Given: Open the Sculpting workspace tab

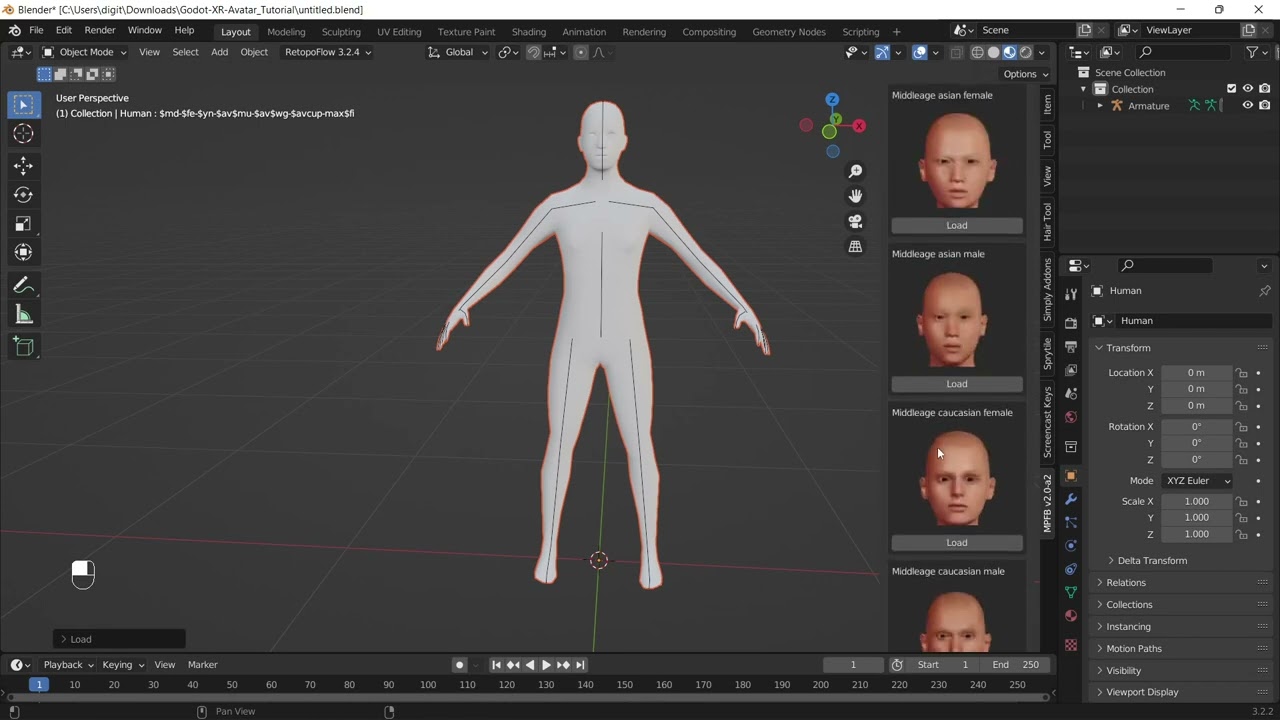Looking at the screenshot, I should tap(341, 32).
